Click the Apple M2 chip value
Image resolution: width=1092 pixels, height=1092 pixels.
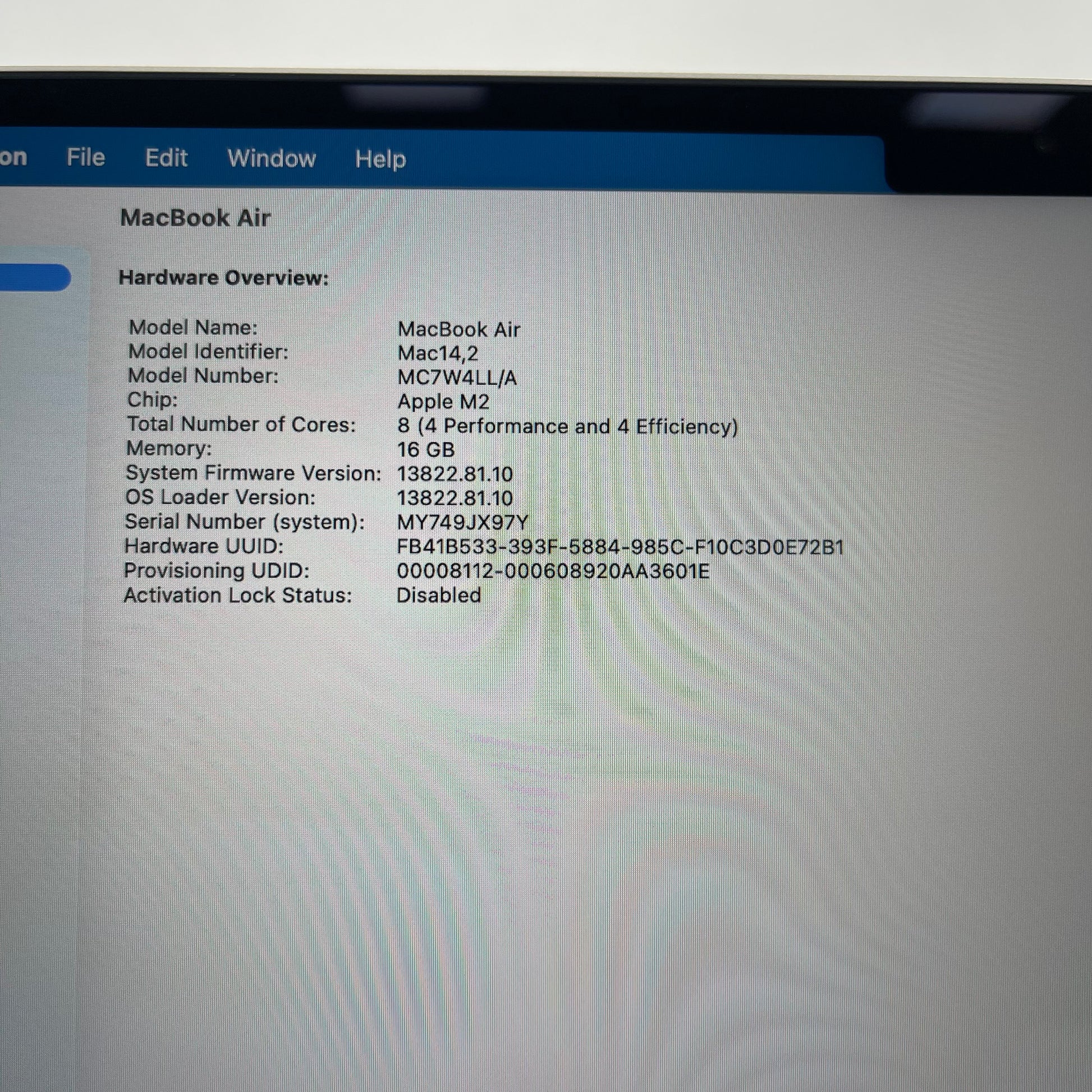[x=443, y=401]
